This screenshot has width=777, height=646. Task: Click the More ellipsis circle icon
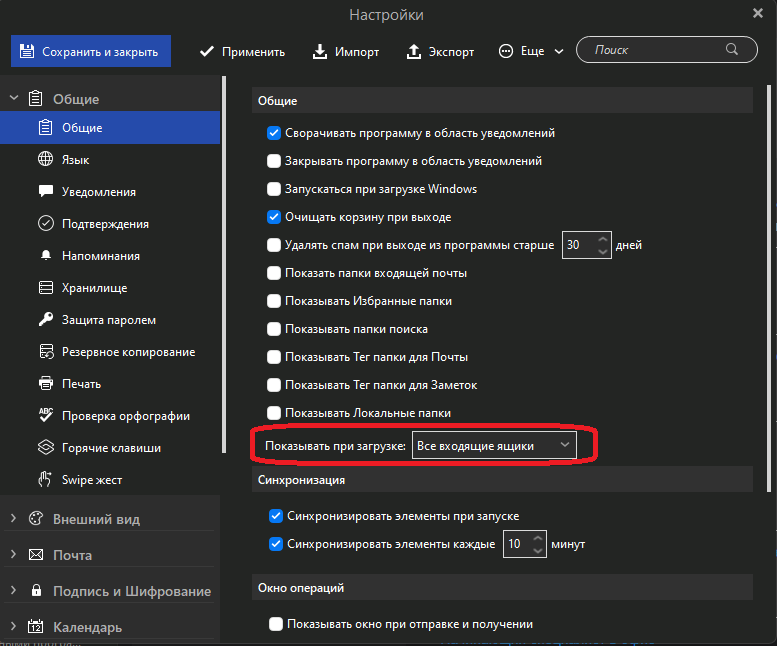506,51
